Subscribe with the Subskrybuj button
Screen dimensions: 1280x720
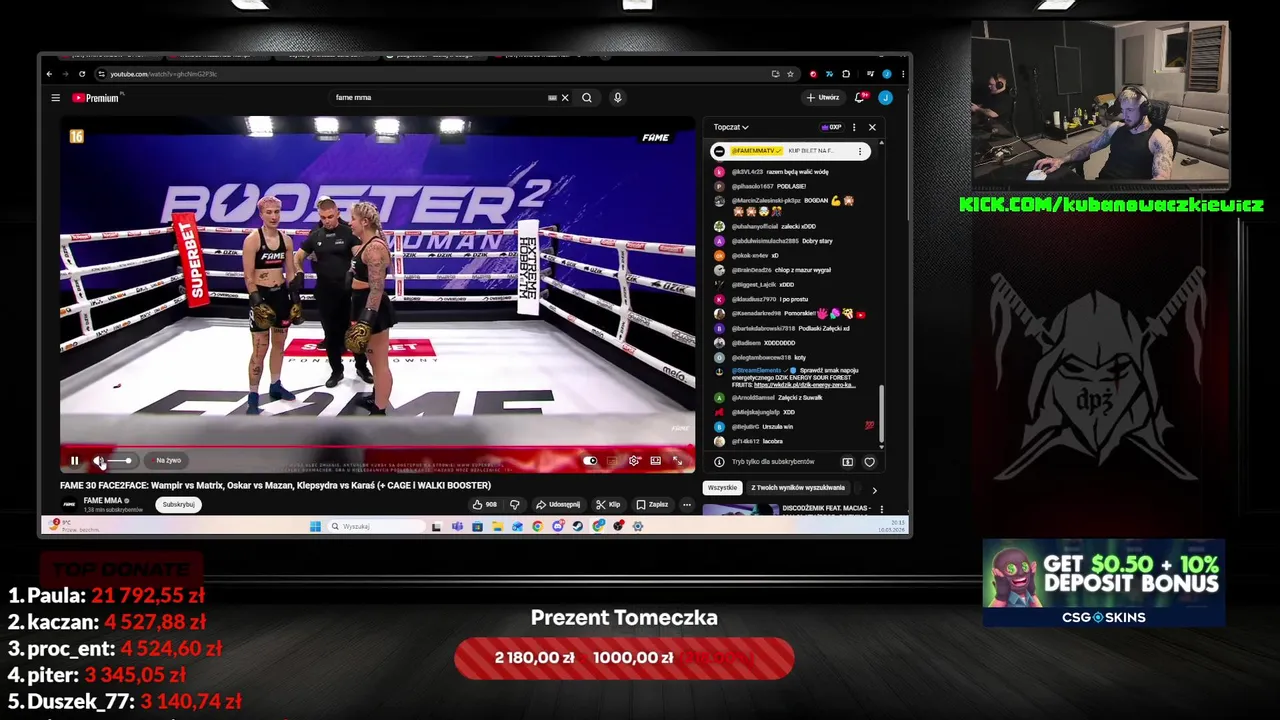point(178,505)
